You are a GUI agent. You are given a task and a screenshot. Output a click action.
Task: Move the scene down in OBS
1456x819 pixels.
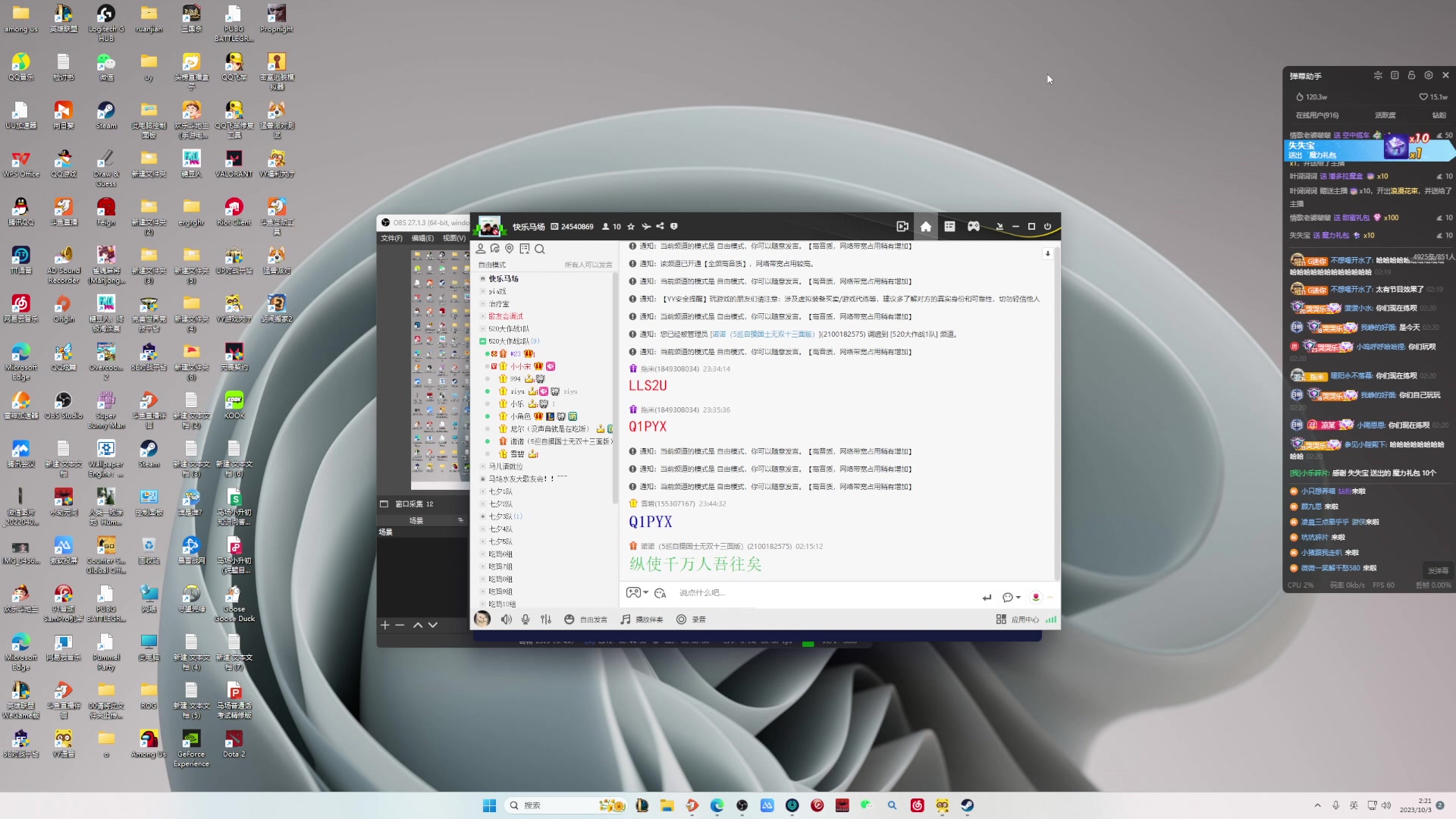[x=433, y=625]
